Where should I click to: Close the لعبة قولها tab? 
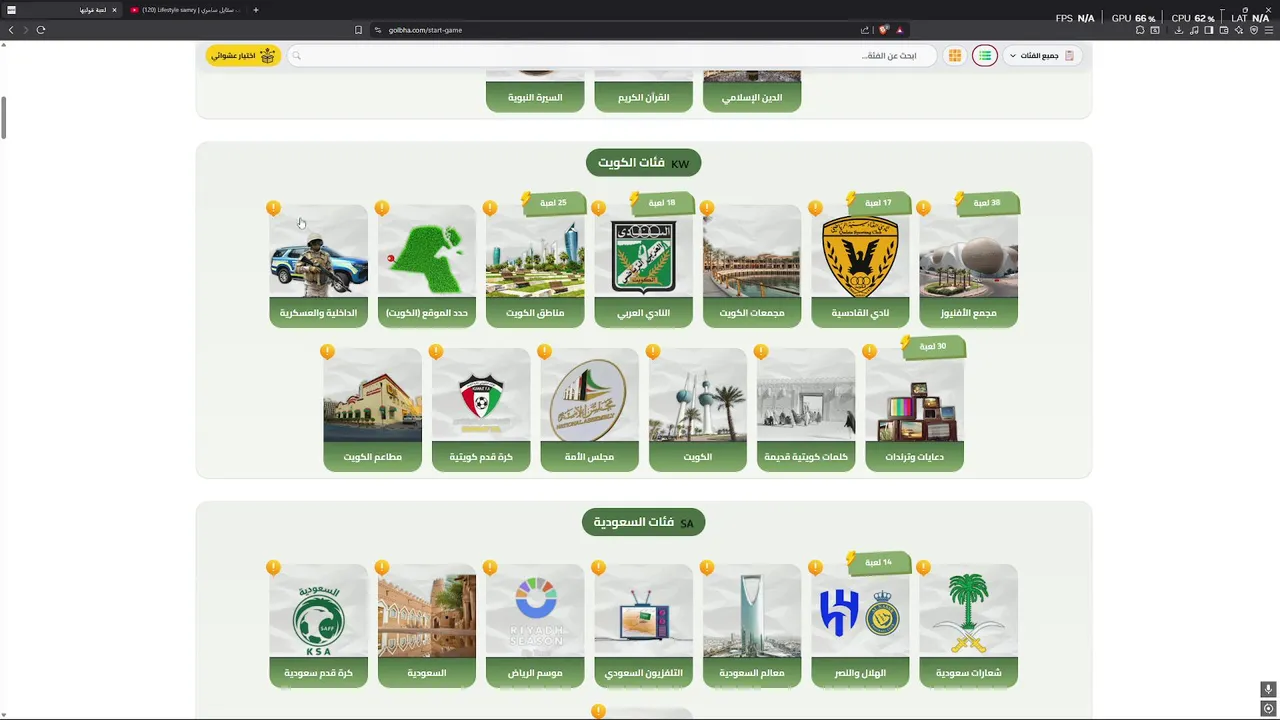coord(114,10)
